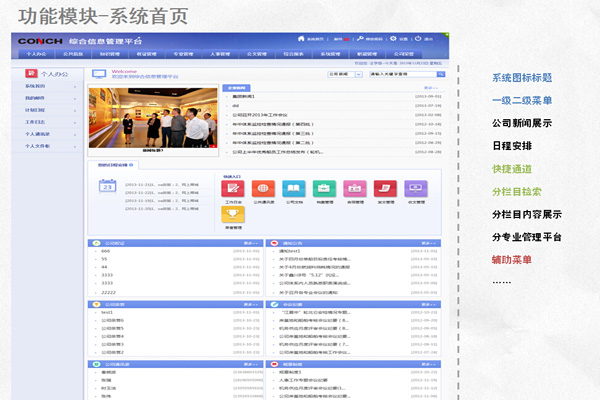
Task: Click 更多 link in panel listing 666
Action: point(251,243)
